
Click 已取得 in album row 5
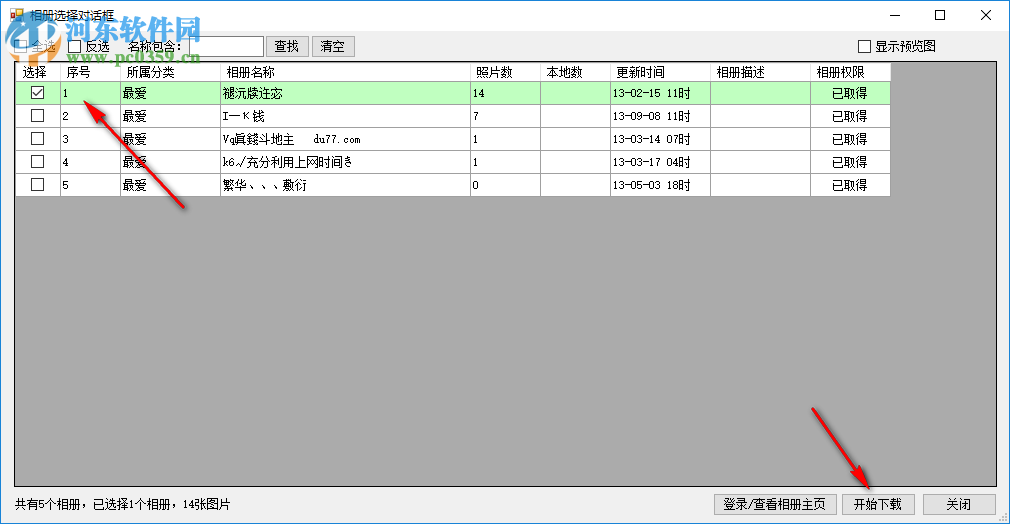[x=850, y=185]
